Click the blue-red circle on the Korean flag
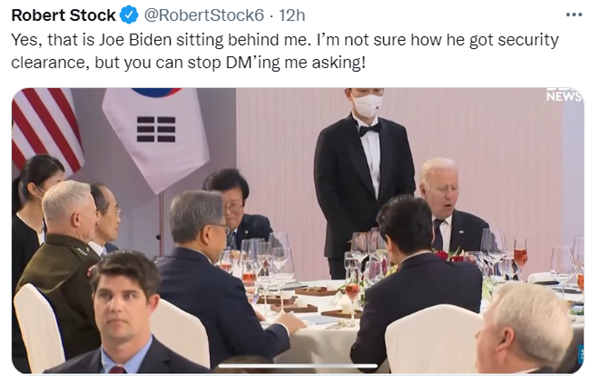The width and height of the screenshot is (600, 380). pyautogui.click(x=157, y=92)
